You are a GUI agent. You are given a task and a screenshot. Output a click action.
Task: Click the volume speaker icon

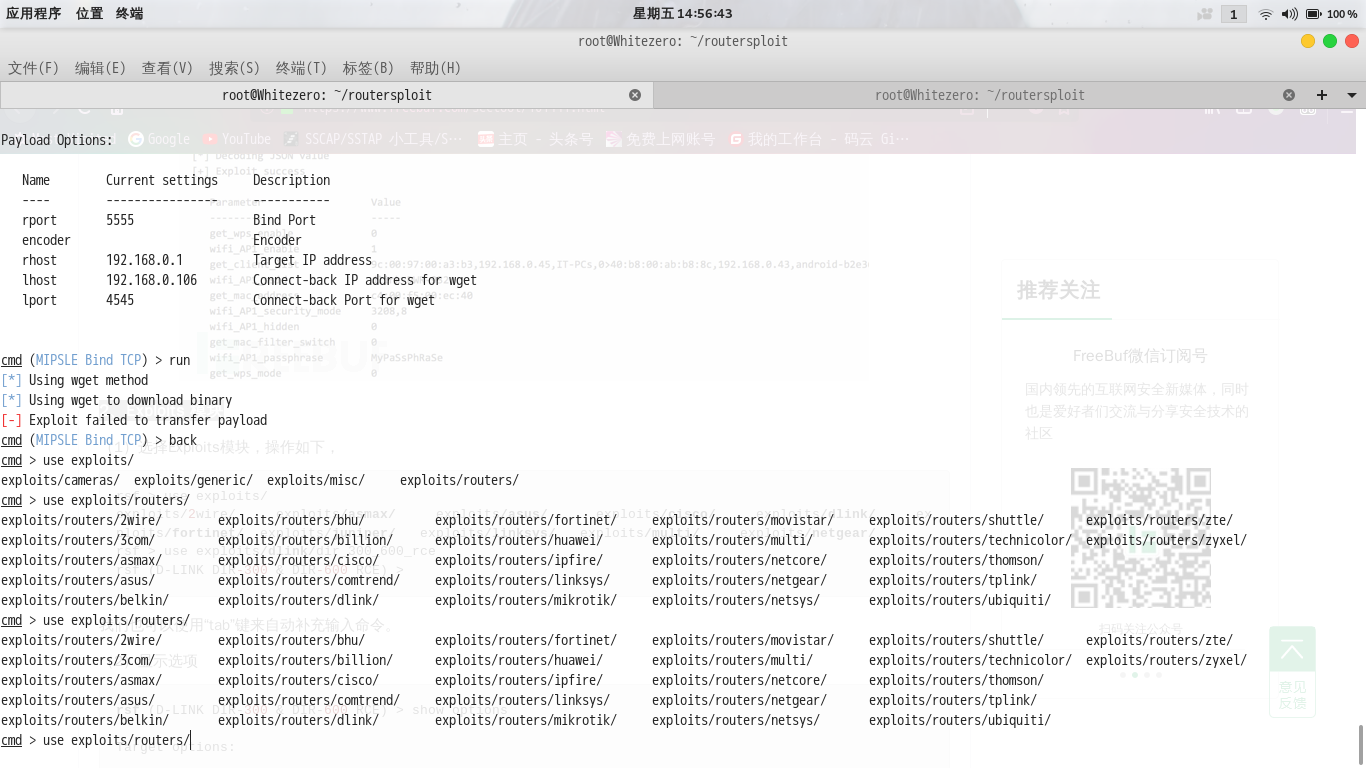(1289, 14)
